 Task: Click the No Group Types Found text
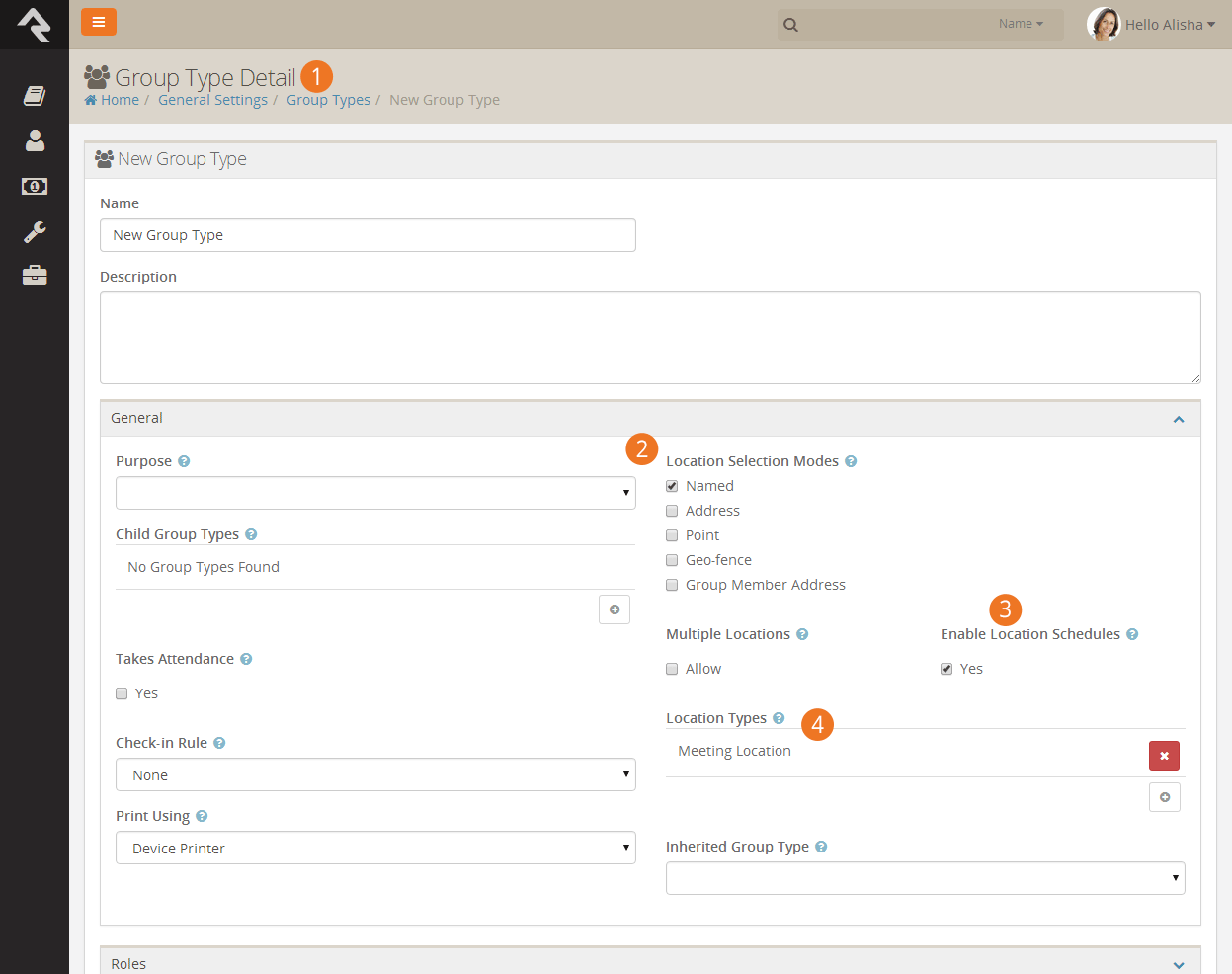coord(204,567)
